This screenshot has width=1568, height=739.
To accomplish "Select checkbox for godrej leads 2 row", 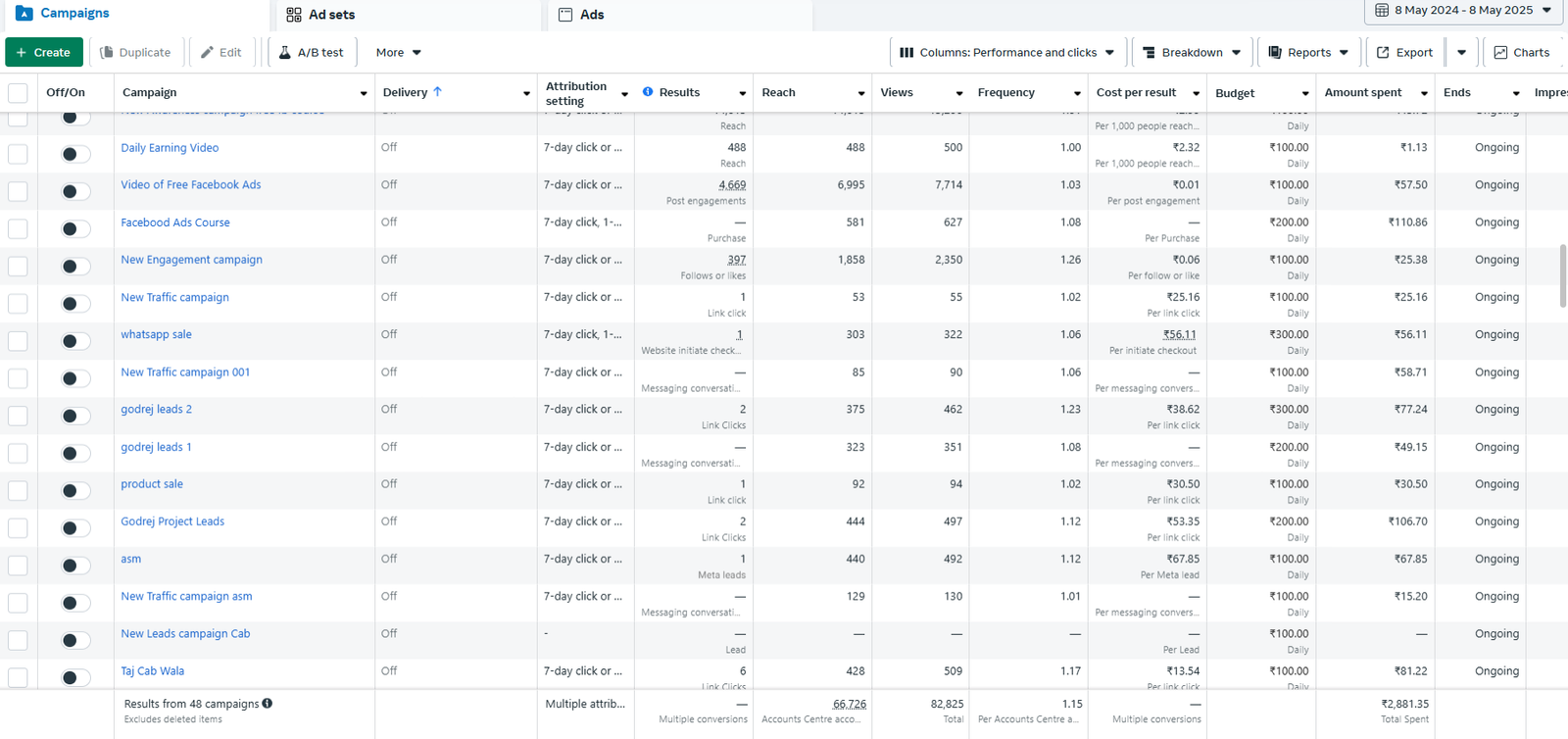I will [18, 416].
